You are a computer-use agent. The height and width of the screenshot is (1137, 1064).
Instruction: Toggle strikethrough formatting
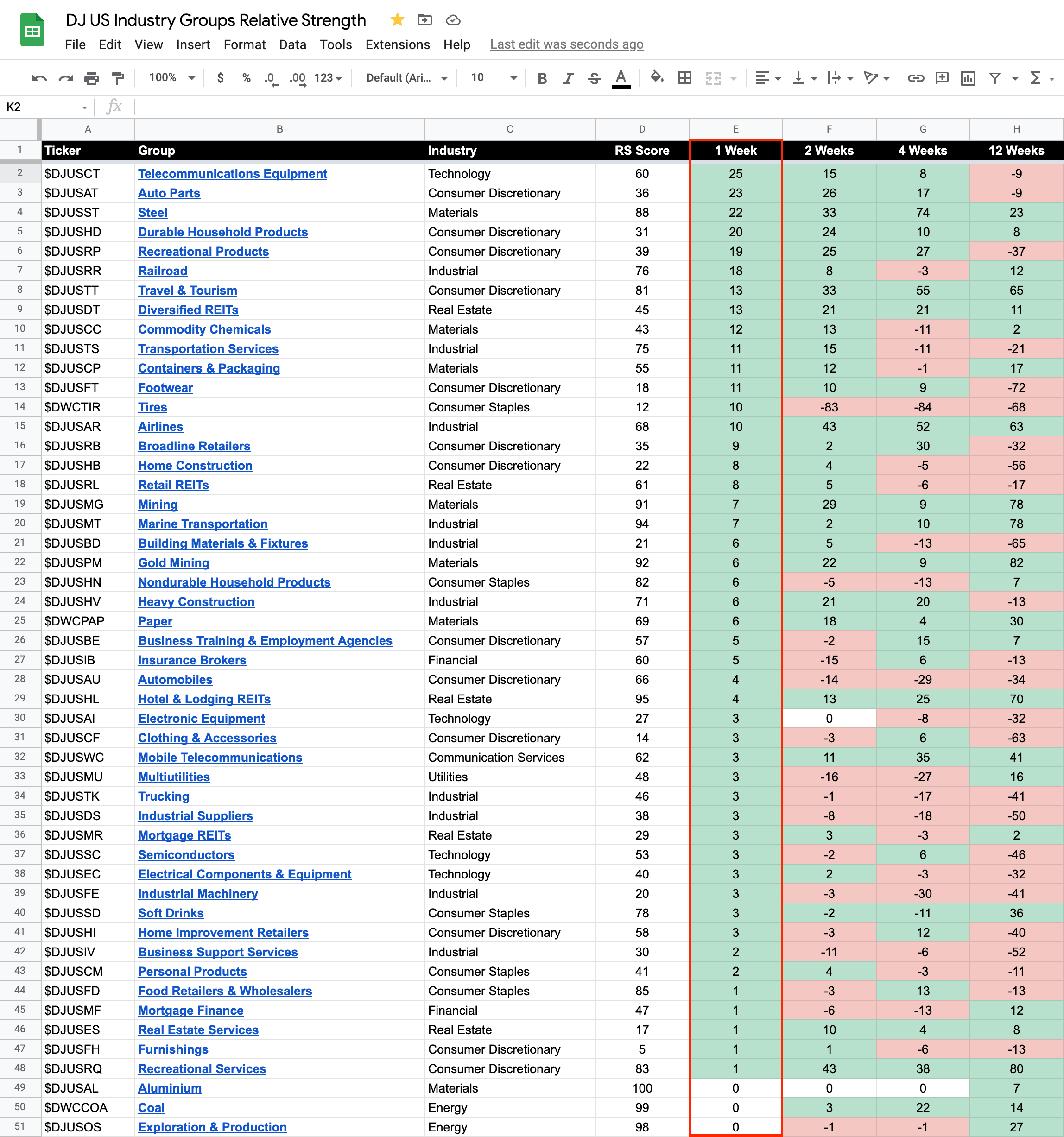pos(595,78)
